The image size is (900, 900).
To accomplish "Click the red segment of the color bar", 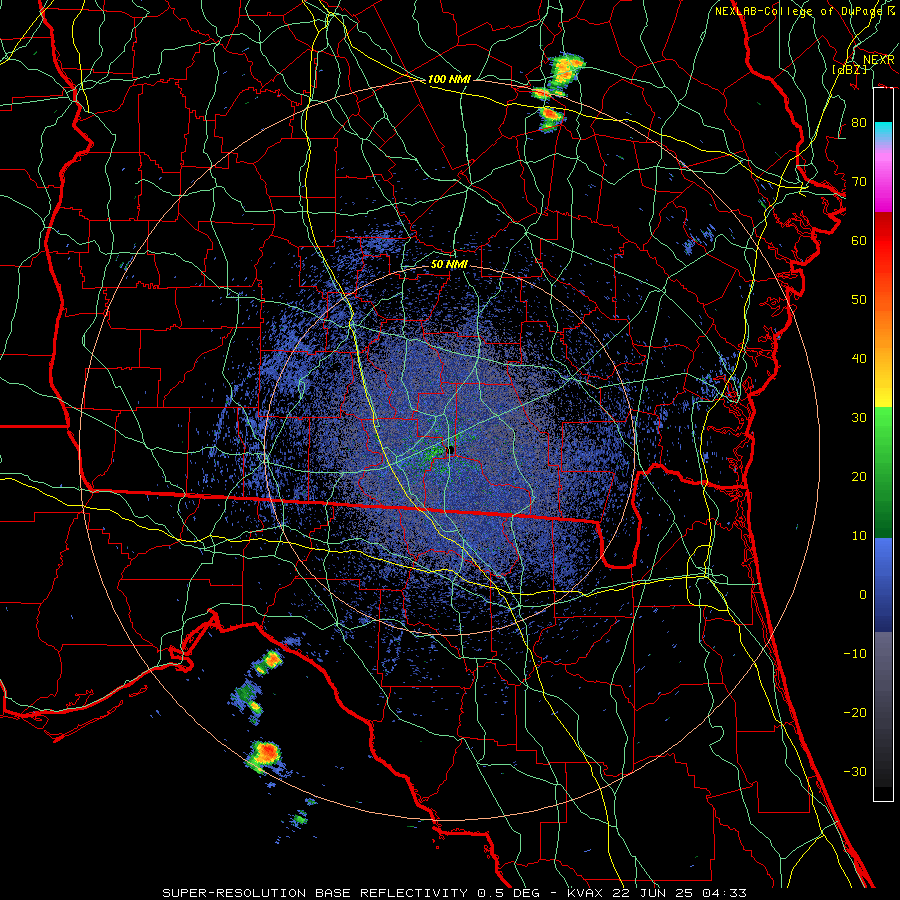I will pos(883,241).
